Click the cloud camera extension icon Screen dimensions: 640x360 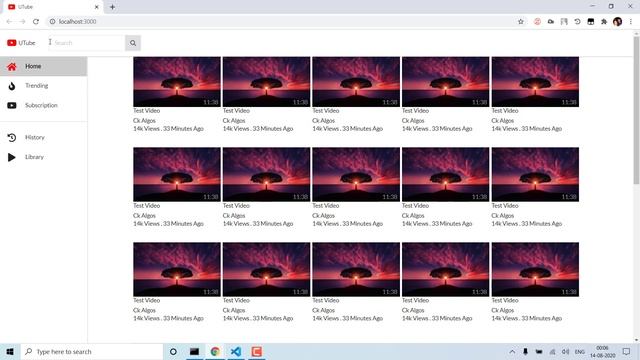551,22
